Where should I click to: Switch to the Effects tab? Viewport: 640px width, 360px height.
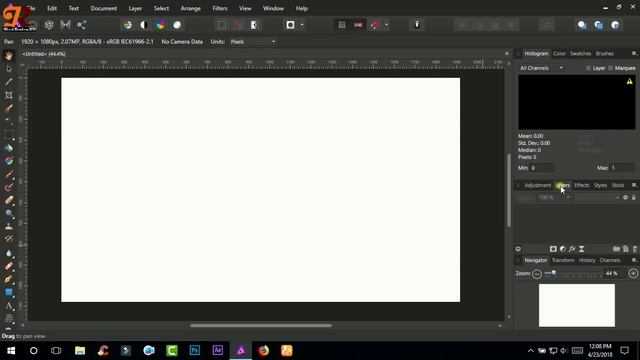coord(582,185)
